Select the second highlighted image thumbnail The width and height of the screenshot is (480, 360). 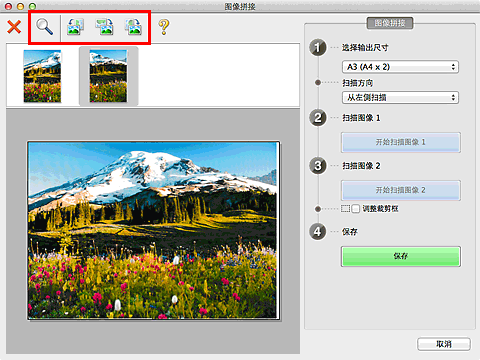point(108,76)
